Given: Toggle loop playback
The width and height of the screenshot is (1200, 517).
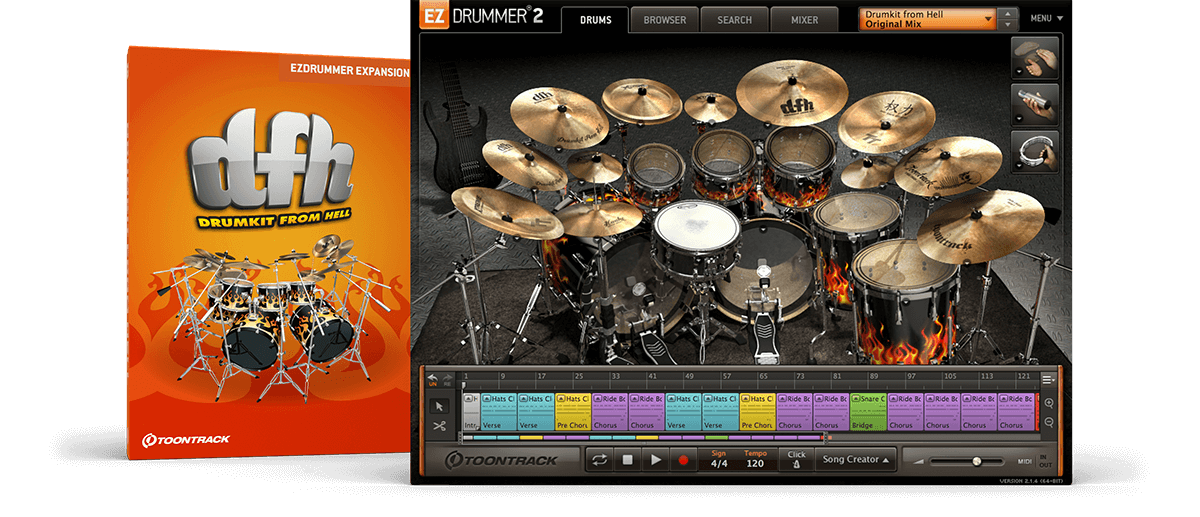Looking at the screenshot, I should point(600,460).
